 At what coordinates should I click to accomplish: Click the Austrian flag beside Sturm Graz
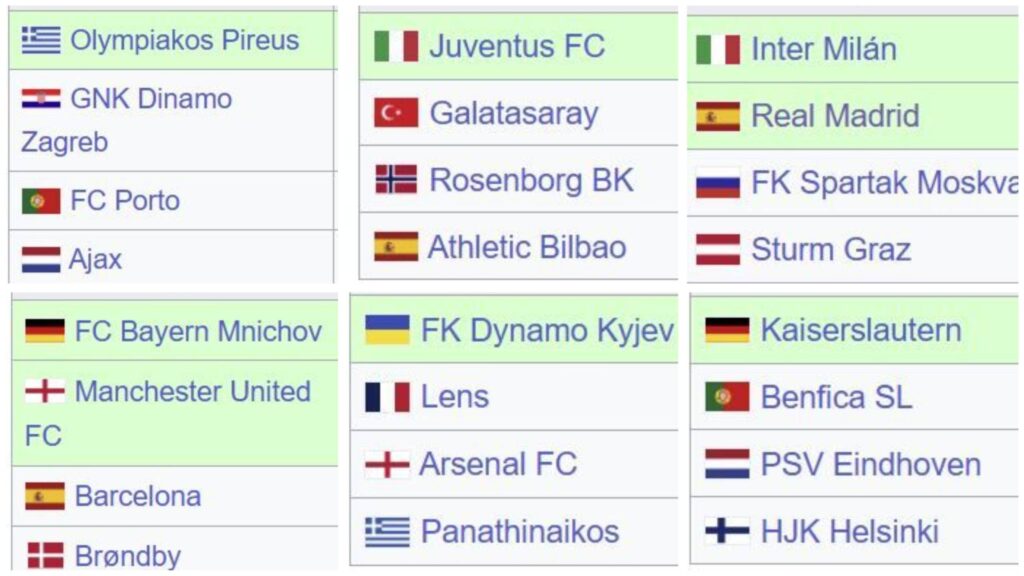pyautogui.click(x=718, y=249)
